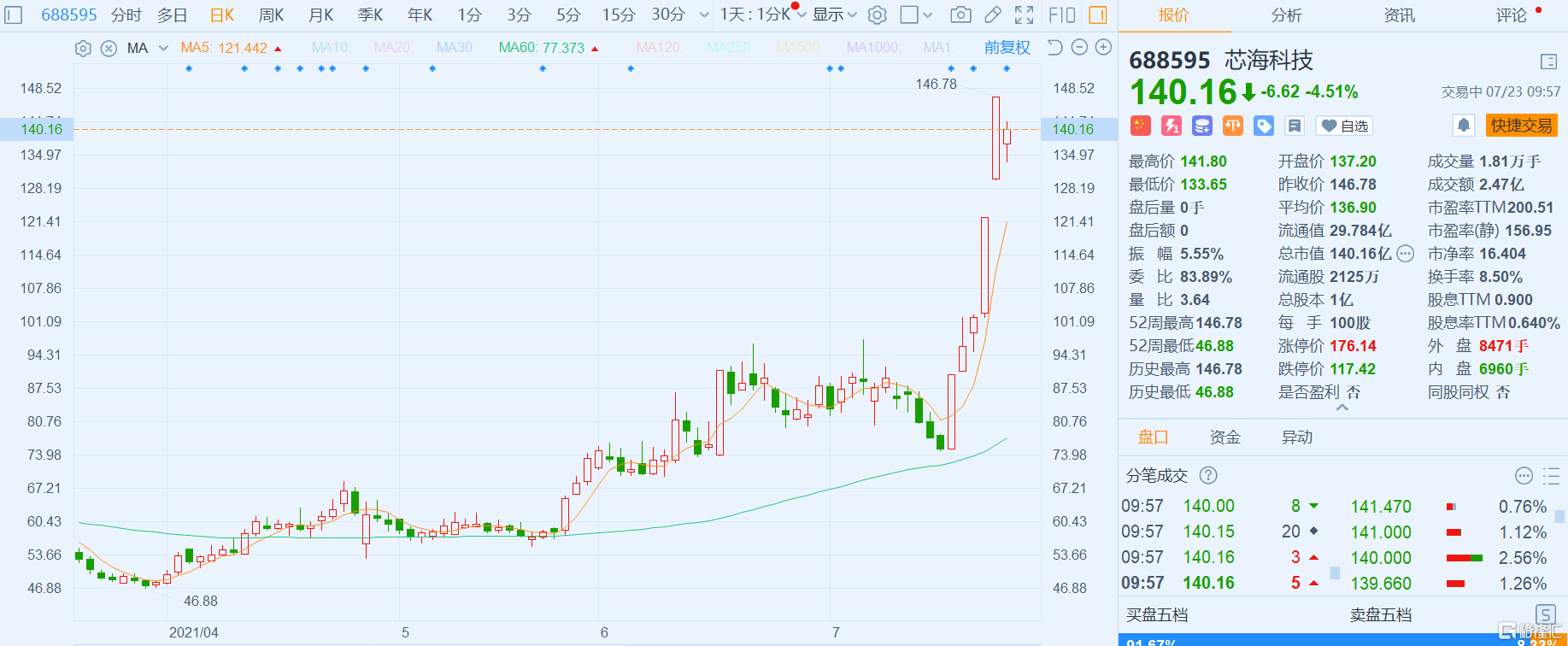Screen dimensions: 1568x646
Task: Toggle MA1000 moving average line
Action: coord(872,48)
